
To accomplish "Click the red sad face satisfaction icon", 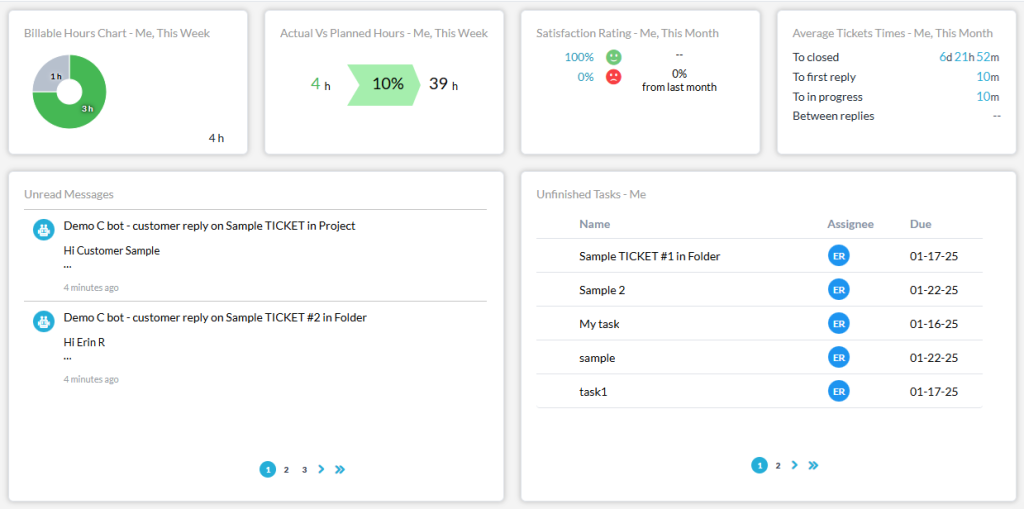I will [613, 77].
